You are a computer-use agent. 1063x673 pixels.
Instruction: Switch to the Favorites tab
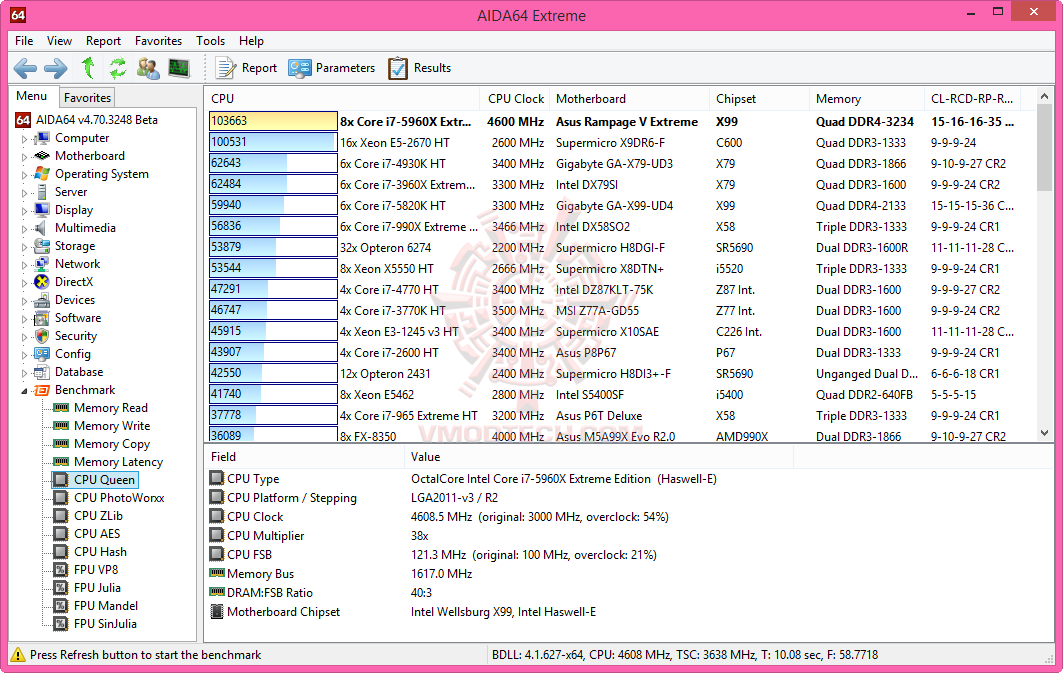87,98
